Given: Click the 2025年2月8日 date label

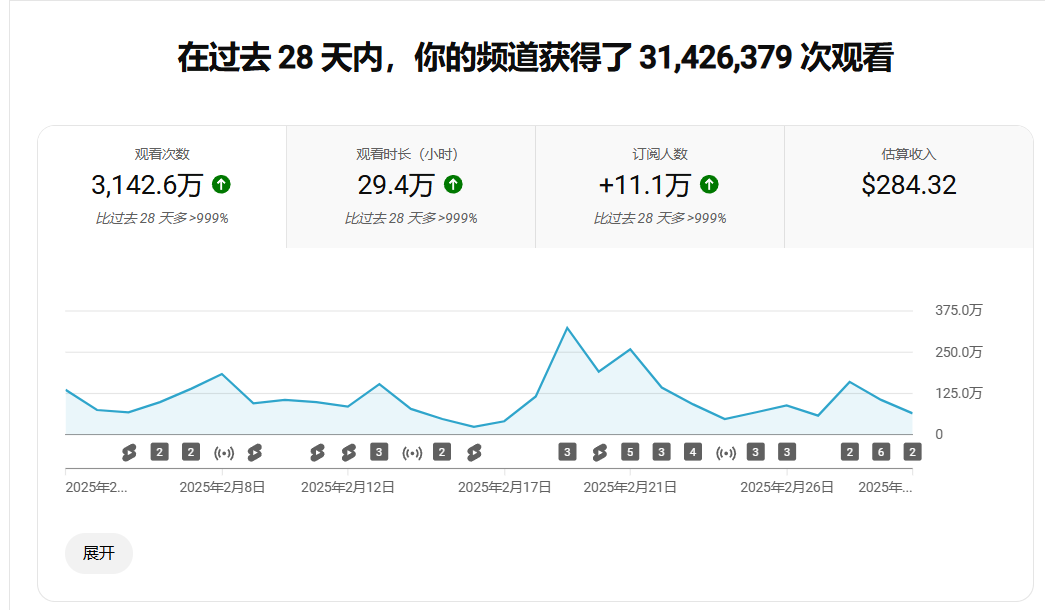Looking at the screenshot, I should (x=223, y=487).
